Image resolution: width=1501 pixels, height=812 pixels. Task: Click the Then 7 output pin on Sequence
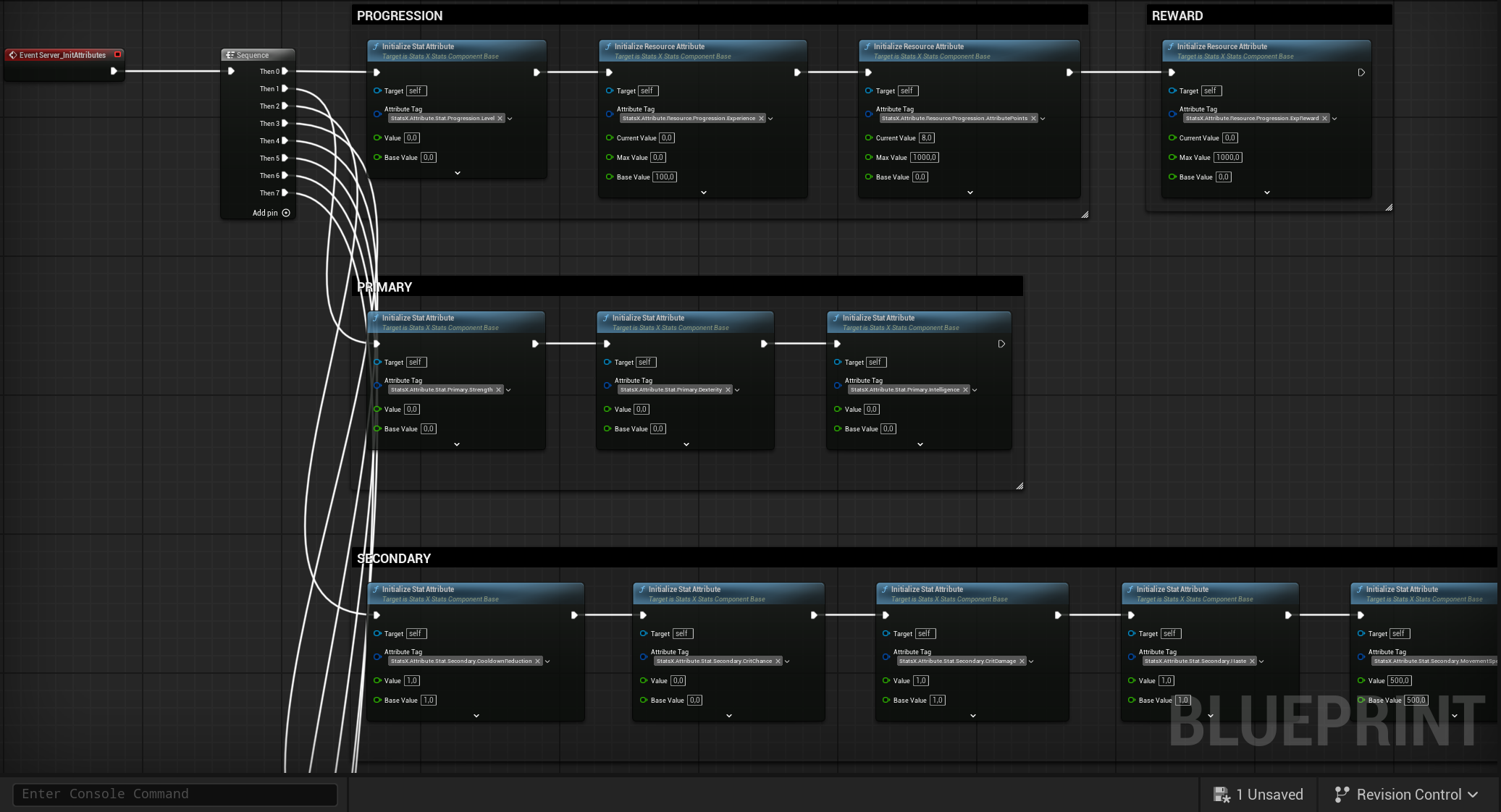coord(285,193)
